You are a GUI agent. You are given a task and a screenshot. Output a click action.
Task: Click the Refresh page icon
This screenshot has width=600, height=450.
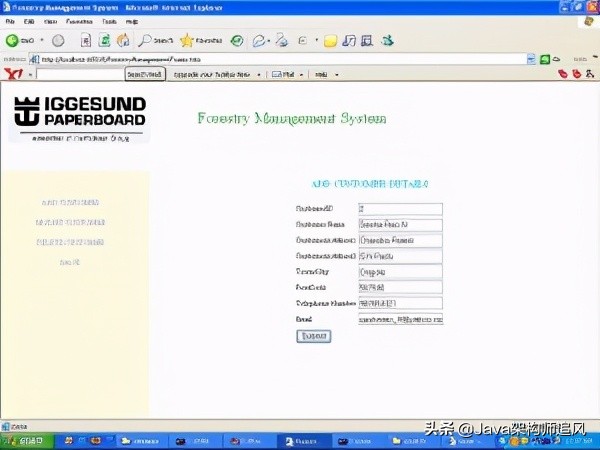tap(103, 41)
